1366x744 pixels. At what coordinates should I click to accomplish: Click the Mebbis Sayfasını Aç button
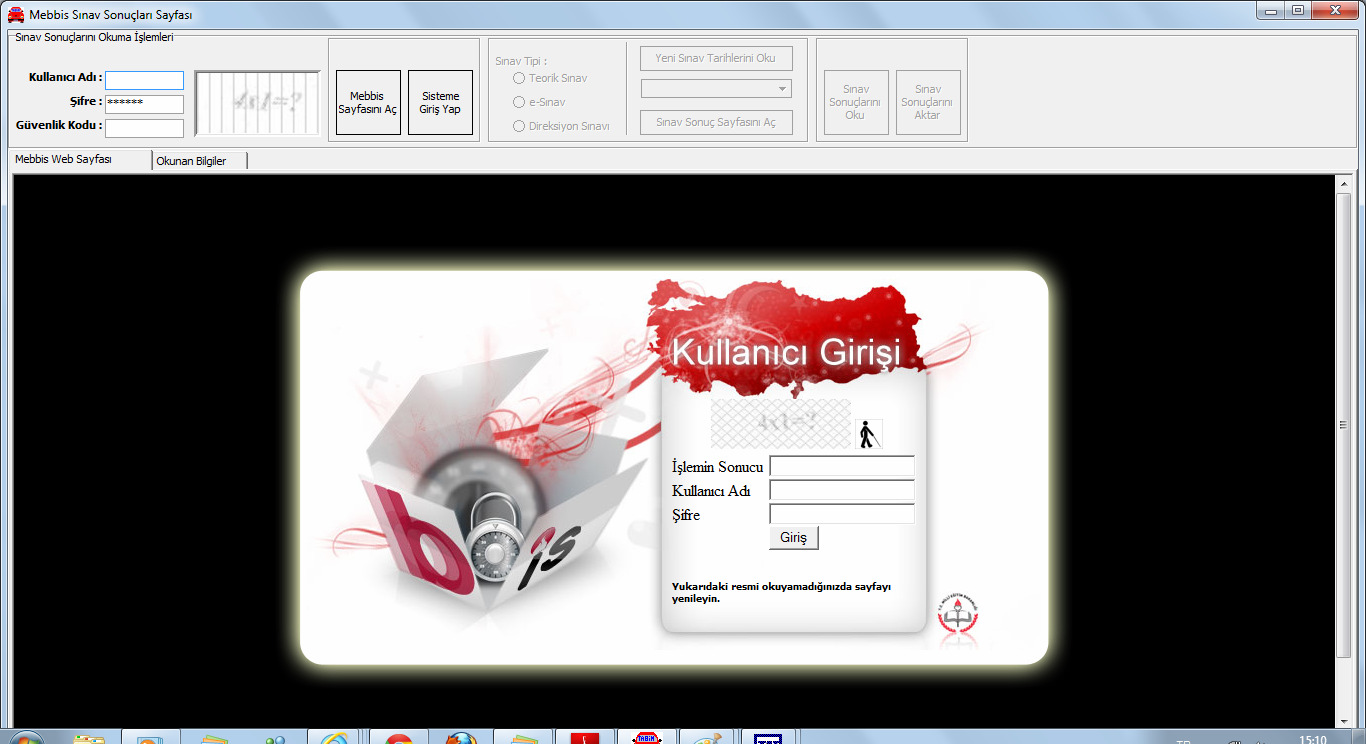click(x=368, y=103)
